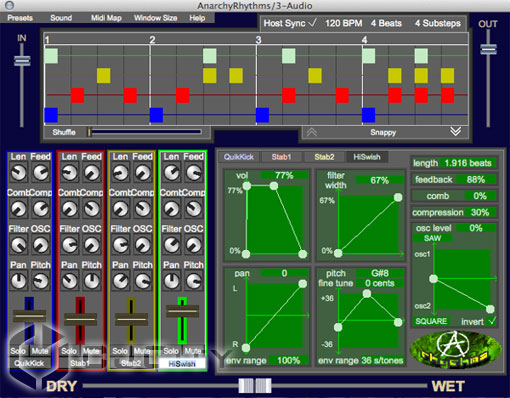The height and width of the screenshot is (398, 510).
Task: Open the Sound menu
Action: [61, 18]
